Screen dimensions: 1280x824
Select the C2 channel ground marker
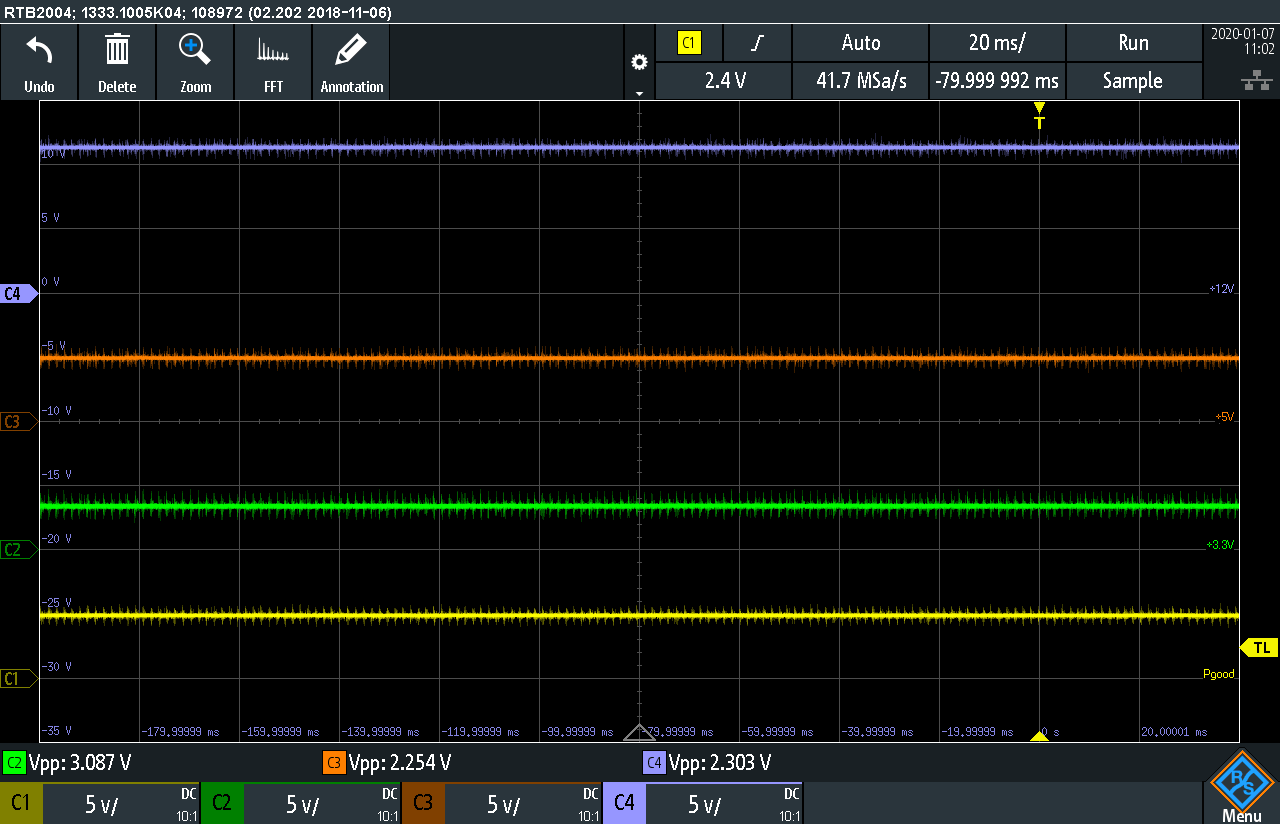tap(18, 550)
